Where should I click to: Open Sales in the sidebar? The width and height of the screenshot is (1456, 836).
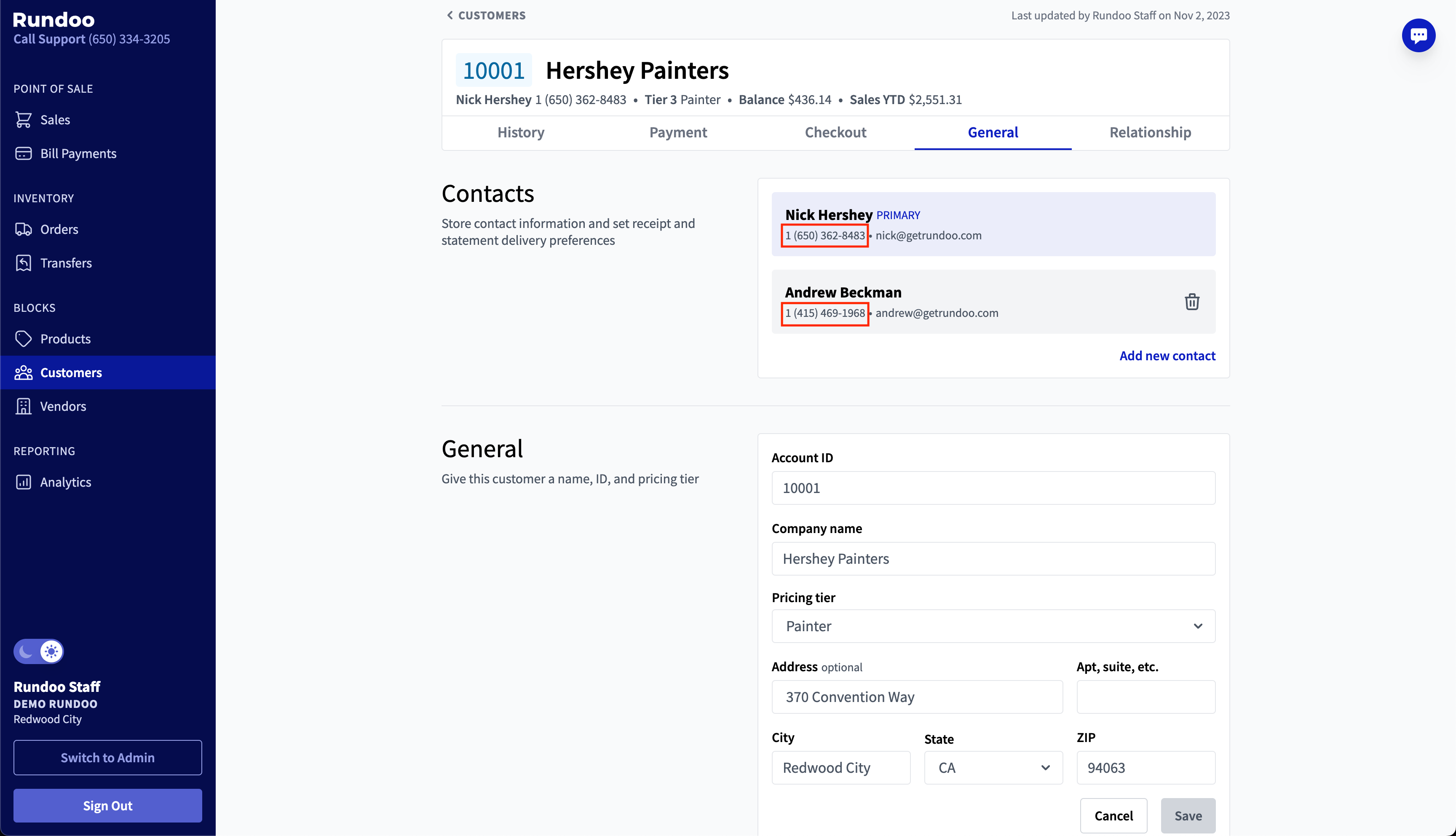(108, 119)
